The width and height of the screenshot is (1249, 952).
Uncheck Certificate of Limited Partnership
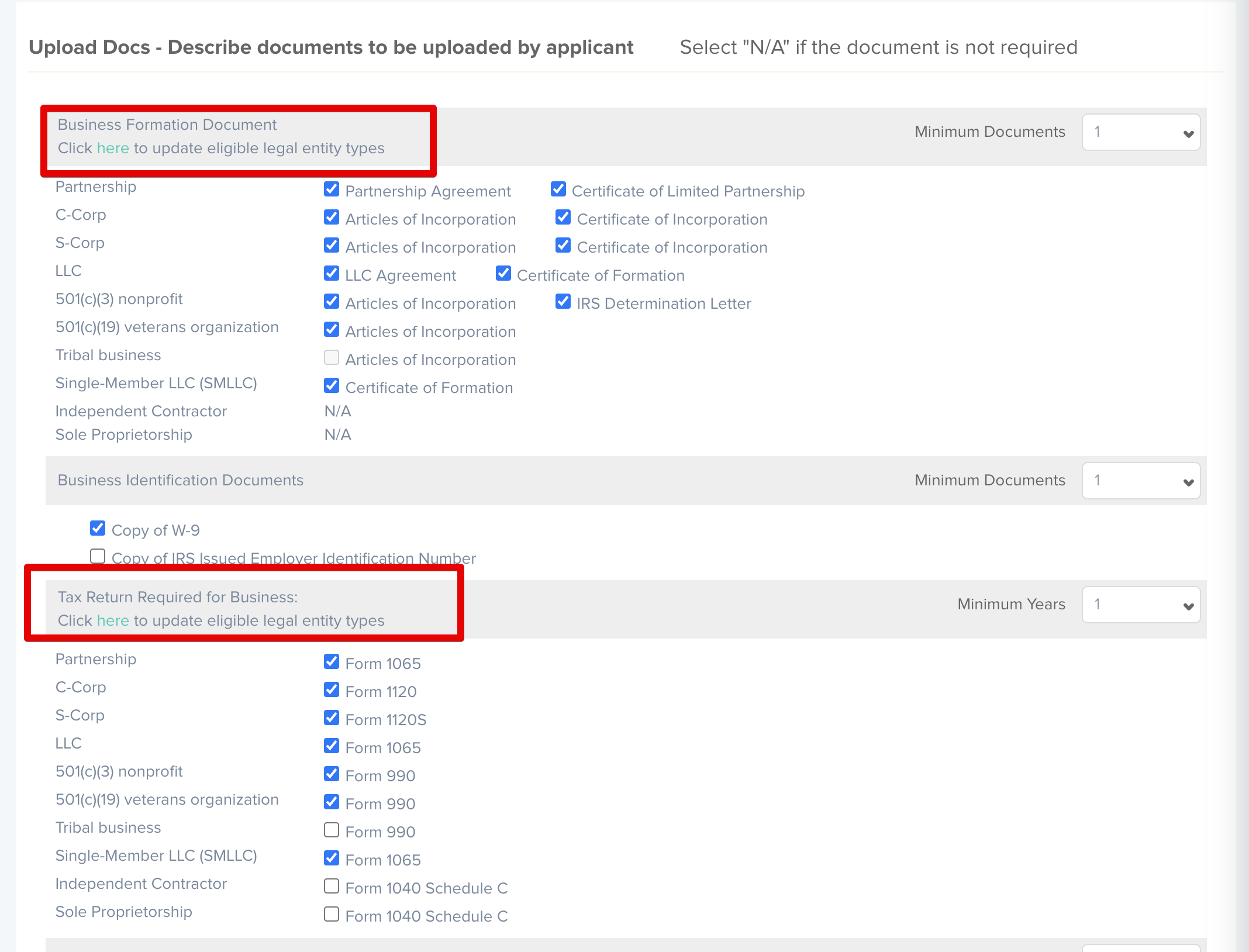pyautogui.click(x=558, y=189)
